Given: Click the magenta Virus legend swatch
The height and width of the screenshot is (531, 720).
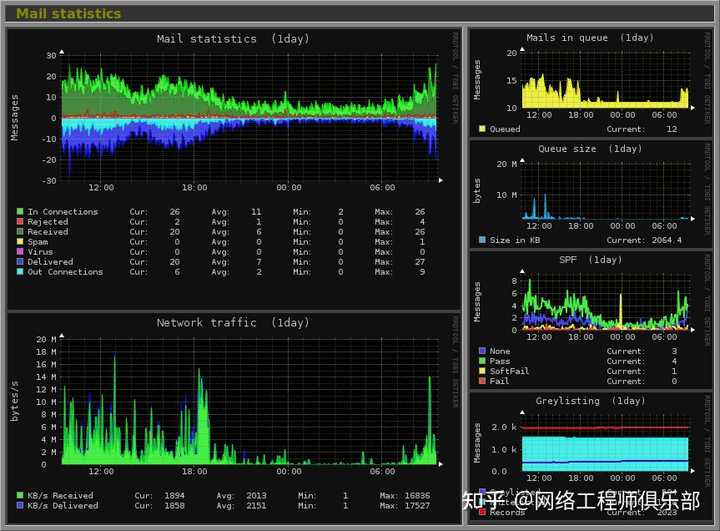Looking at the screenshot, I should pyautogui.click(x=20, y=252).
